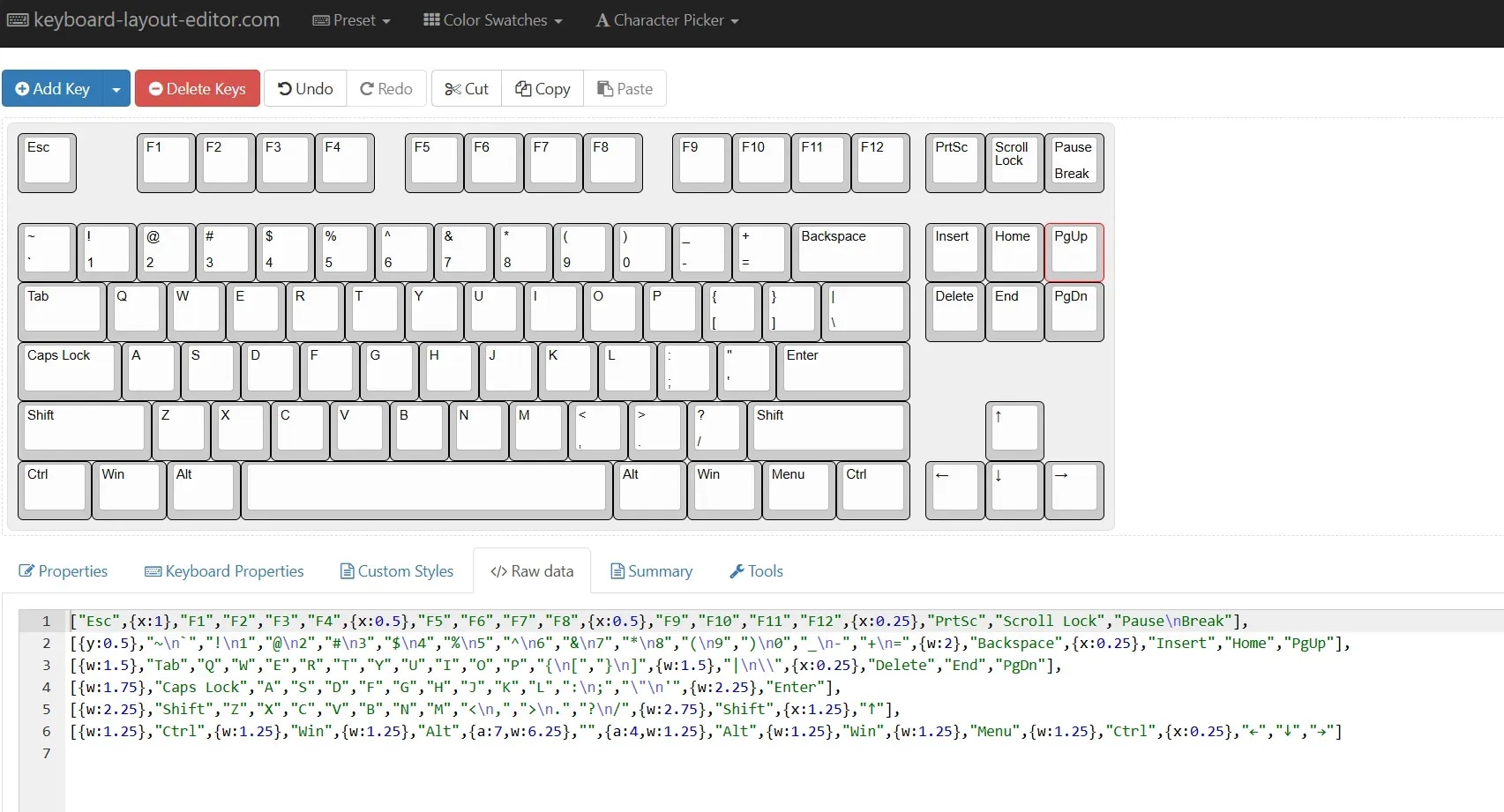Select the Esc key on the layout
The width and height of the screenshot is (1504, 812).
[47, 162]
